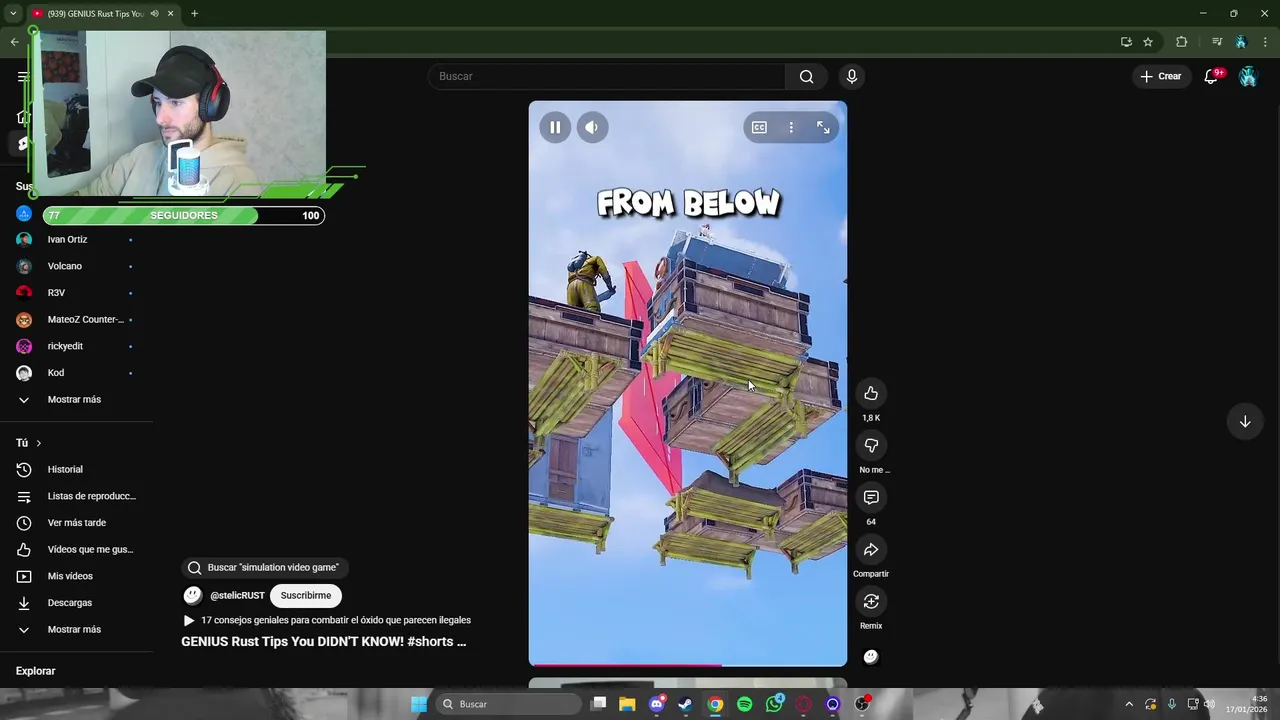This screenshot has width=1280, height=720.
Task: Search "simulation video game" chip
Action: (265, 568)
